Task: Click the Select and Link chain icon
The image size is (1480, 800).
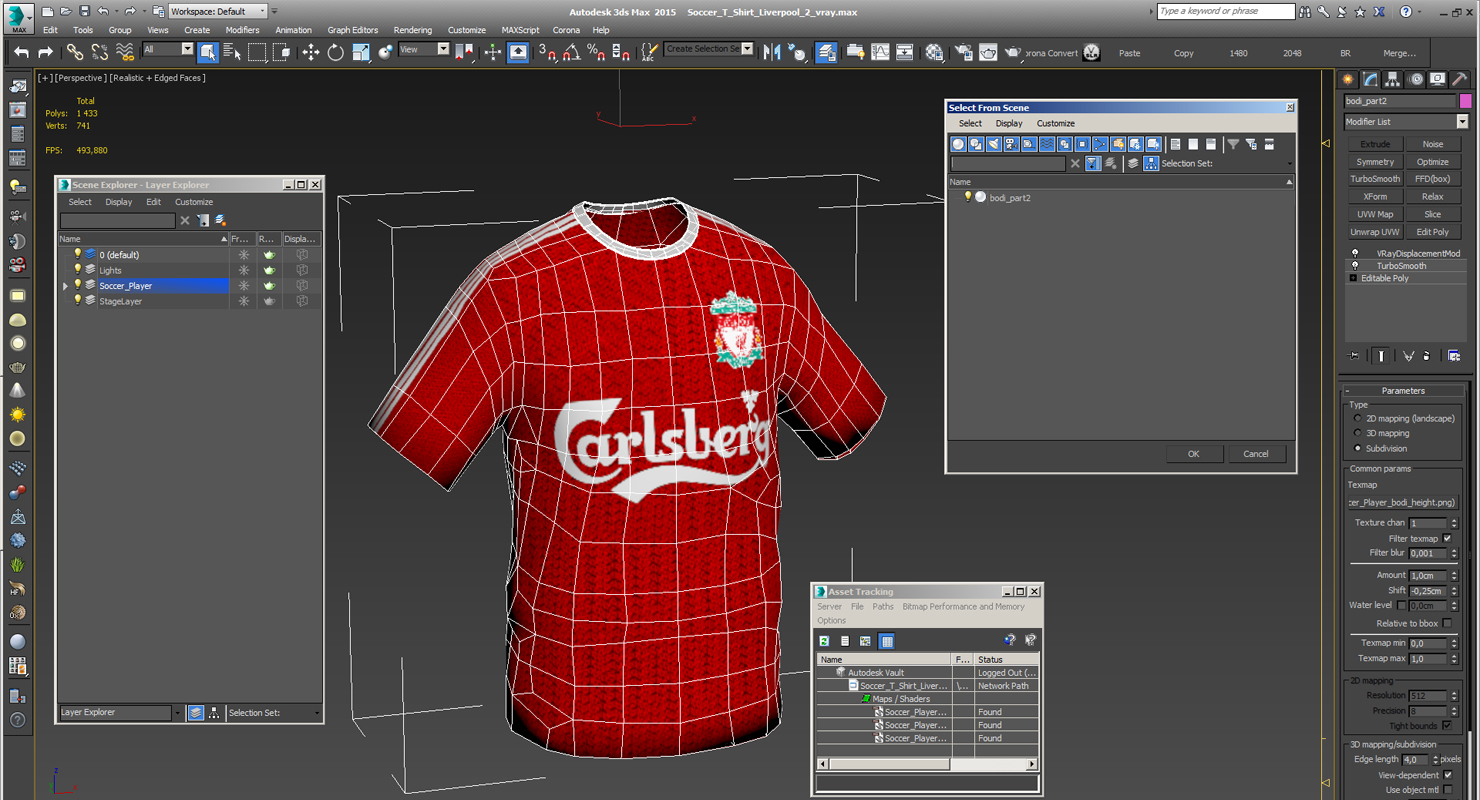Action: 75,52
